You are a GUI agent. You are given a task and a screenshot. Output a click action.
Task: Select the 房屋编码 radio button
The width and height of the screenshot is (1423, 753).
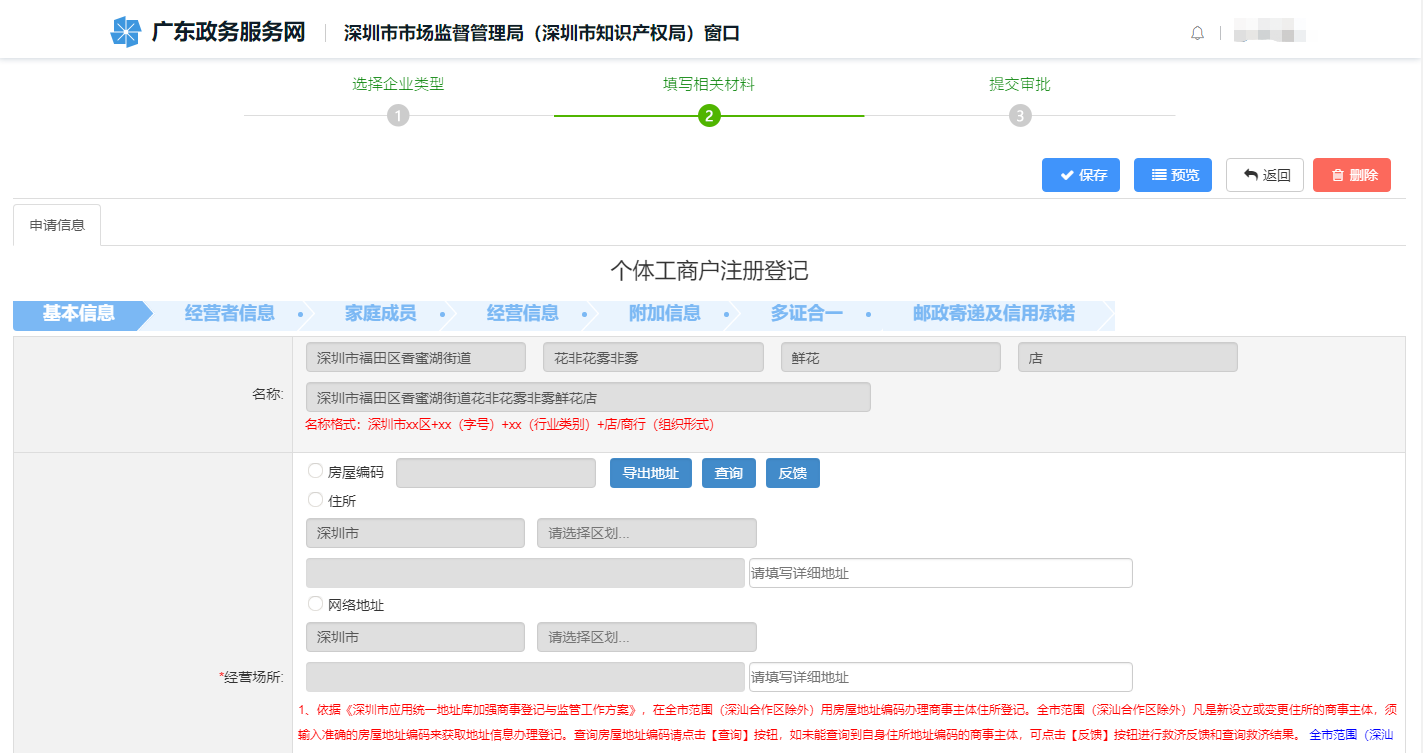(x=316, y=471)
